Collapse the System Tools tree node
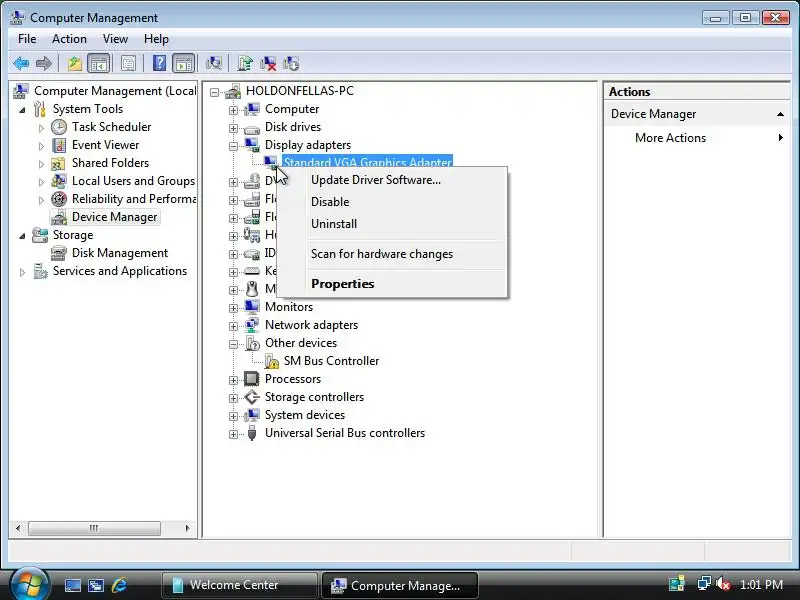 tap(22, 110)
